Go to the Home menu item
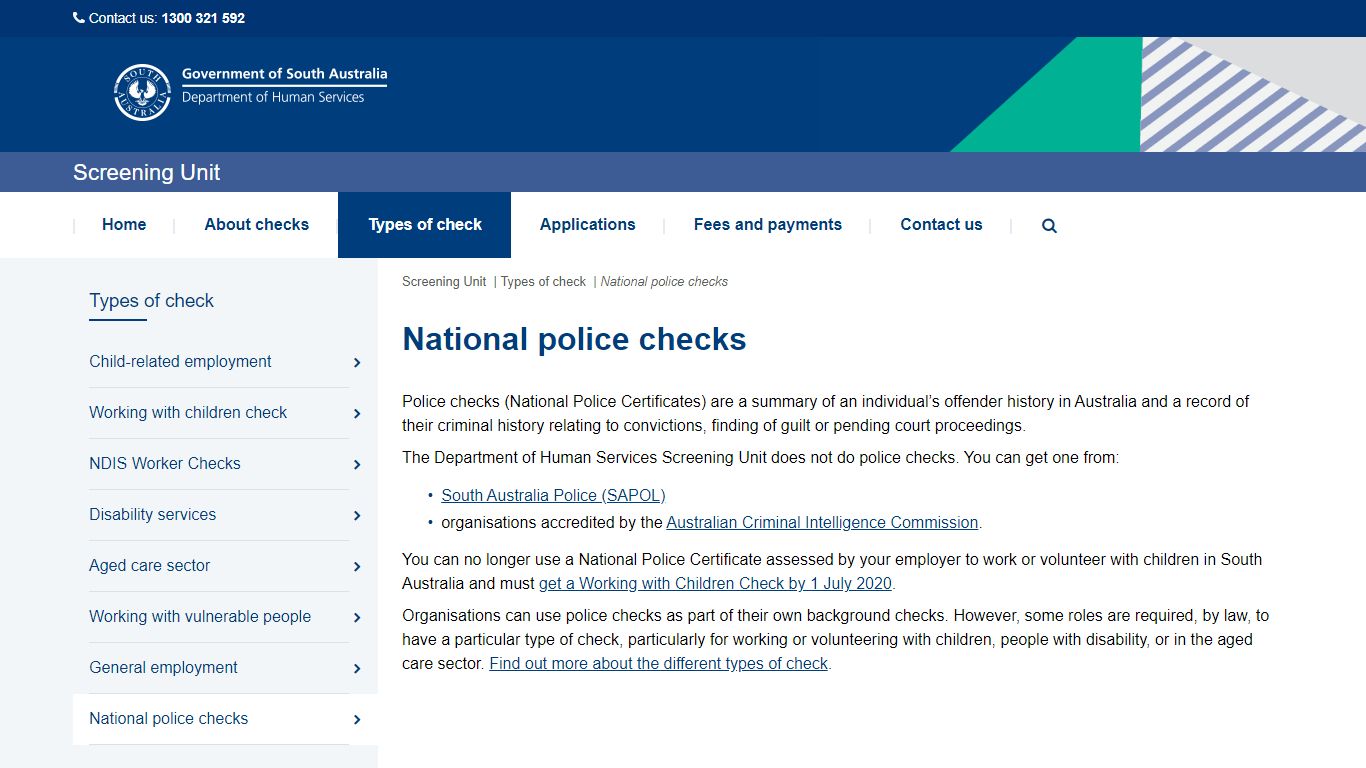 coord(124,225)
